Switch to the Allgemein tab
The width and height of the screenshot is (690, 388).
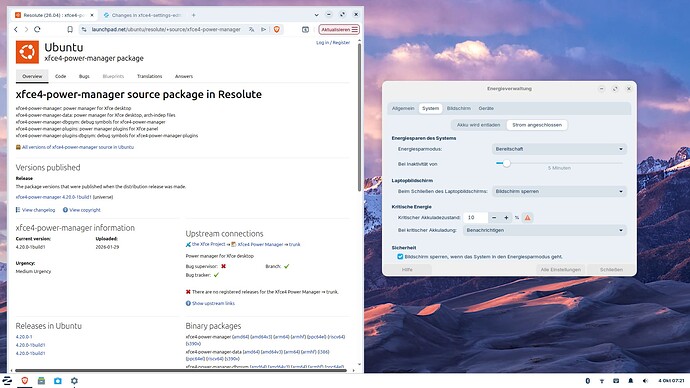[x=403, y=108]
